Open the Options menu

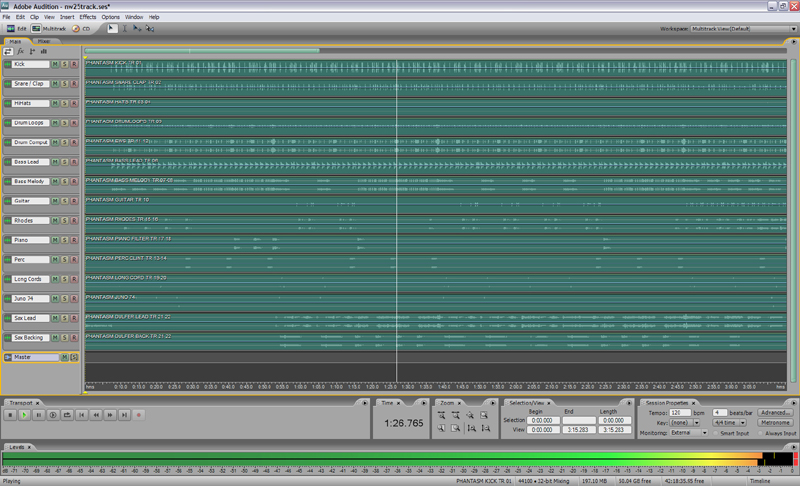[x=110, y=17]
